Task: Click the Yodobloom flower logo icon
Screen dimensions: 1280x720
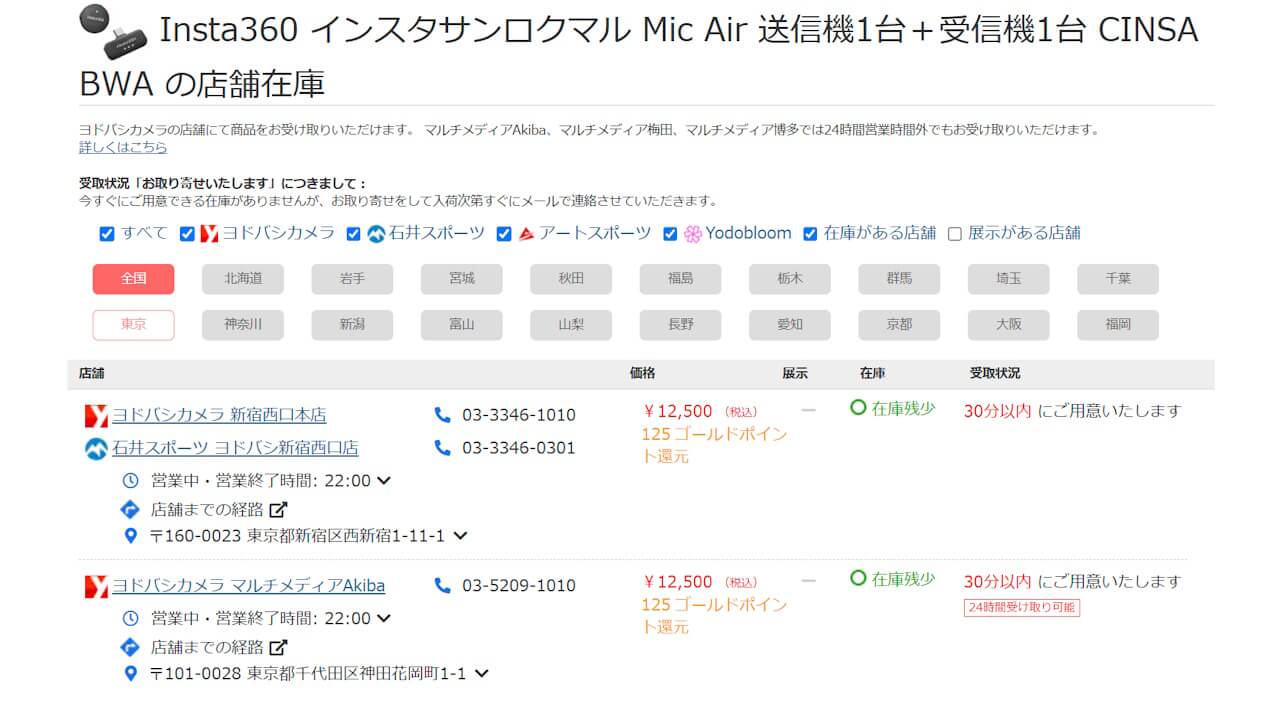Action: click(693, 234)
